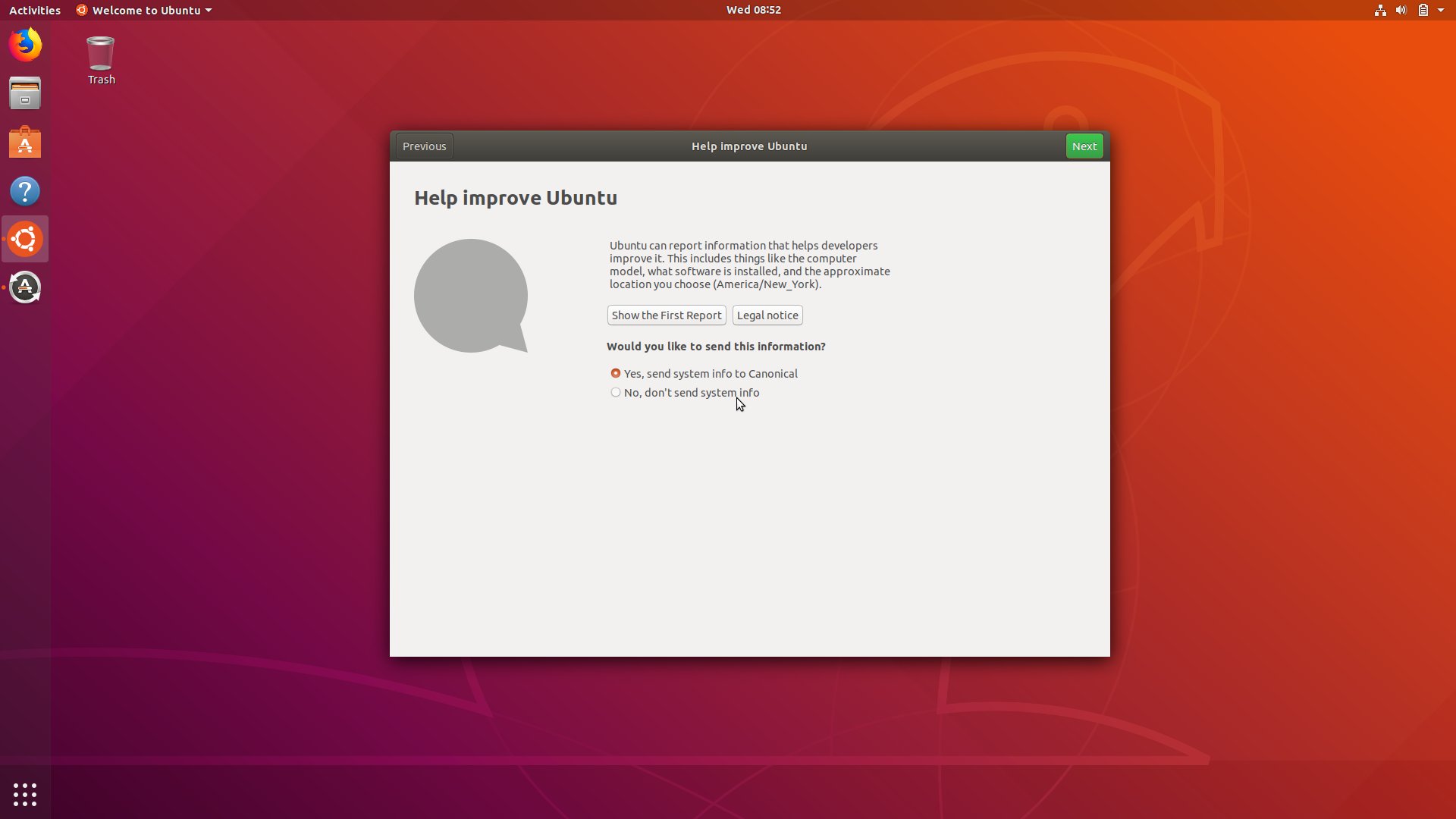Open the clock calendar menu
Screen dimensions: 1456x819
pos(753,10)
